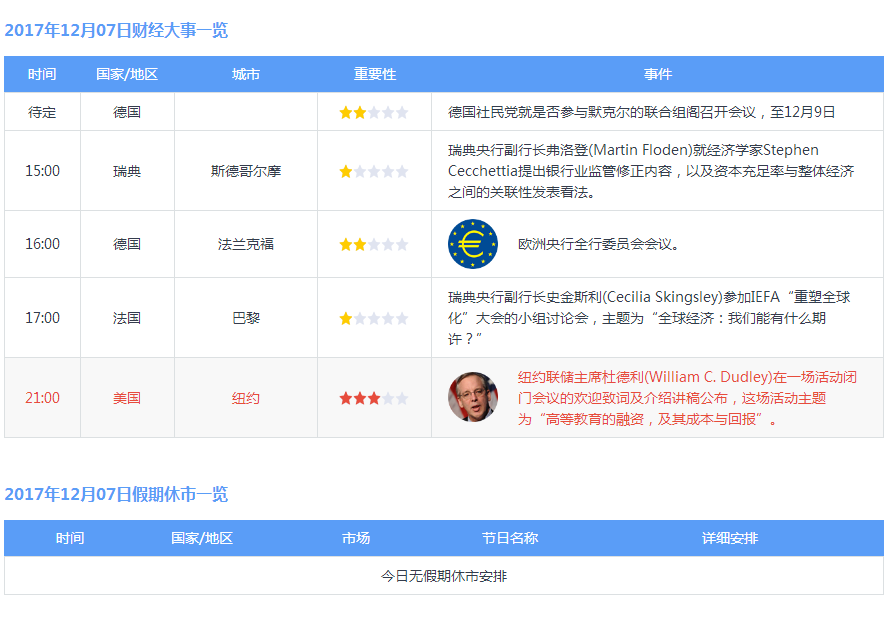Click the 市场 column header
Screen dimensions: 889x621
(355, 538)
